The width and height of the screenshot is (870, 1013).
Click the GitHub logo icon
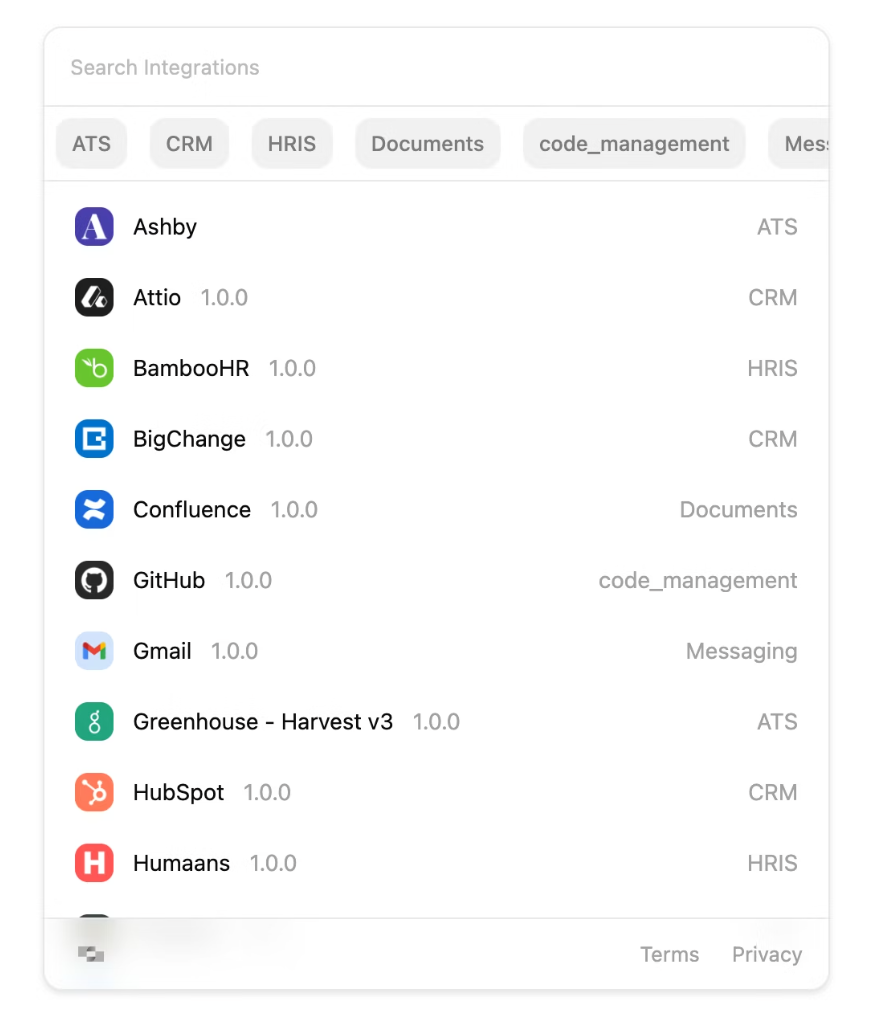point(93,580)
